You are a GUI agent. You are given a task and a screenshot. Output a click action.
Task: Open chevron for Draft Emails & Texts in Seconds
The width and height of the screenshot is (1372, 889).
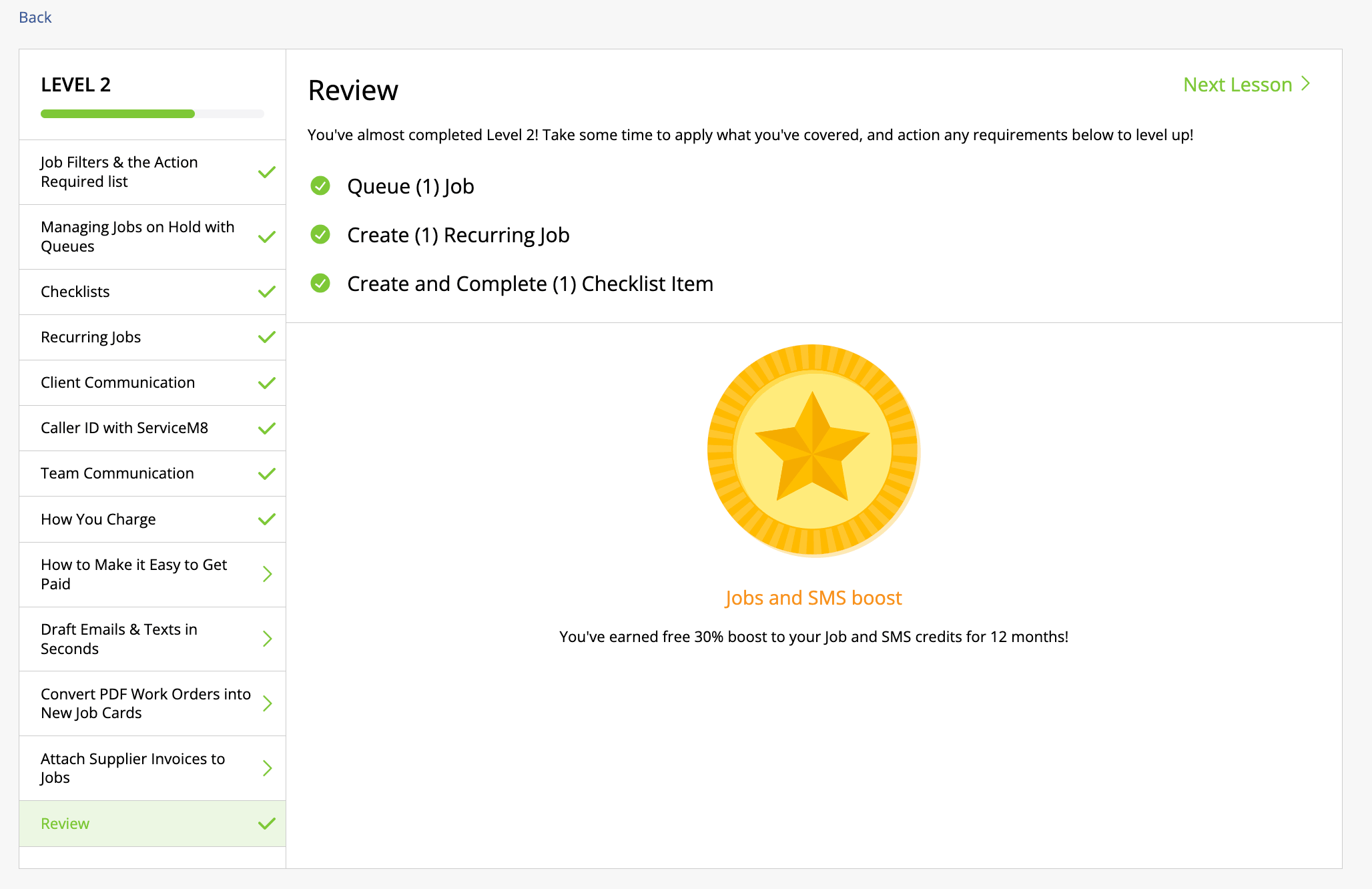pos(268,639)
